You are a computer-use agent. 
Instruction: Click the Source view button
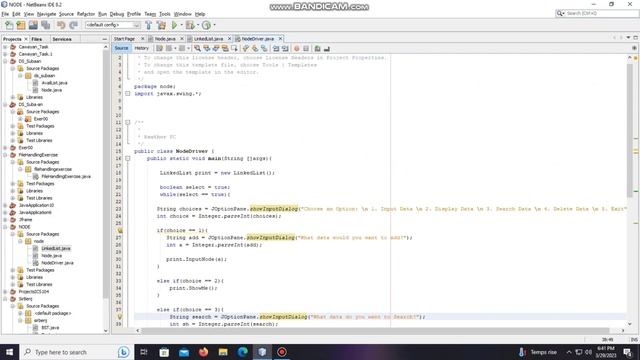[121, 48]
